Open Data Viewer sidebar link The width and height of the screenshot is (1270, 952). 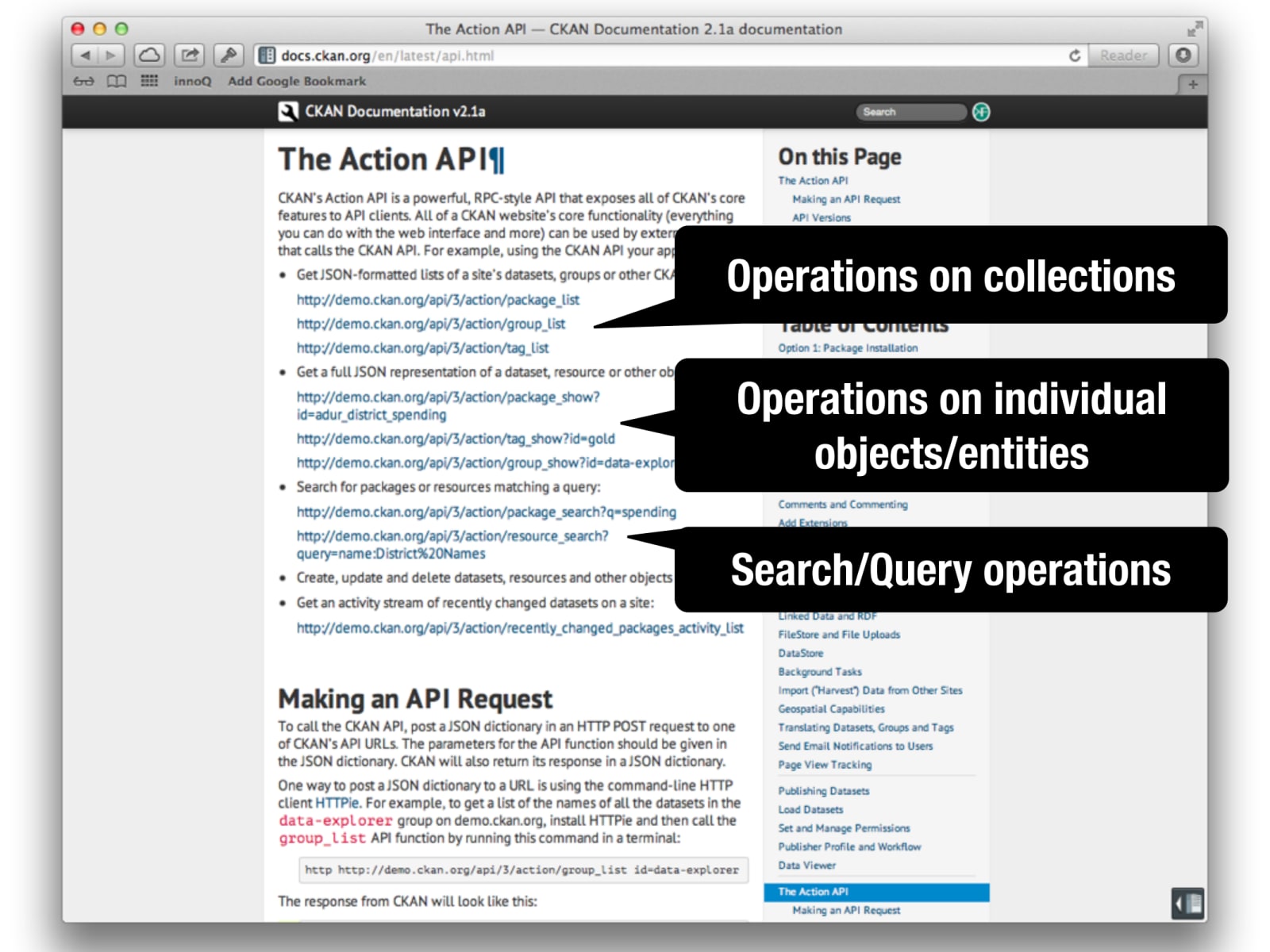pos(807,865)
